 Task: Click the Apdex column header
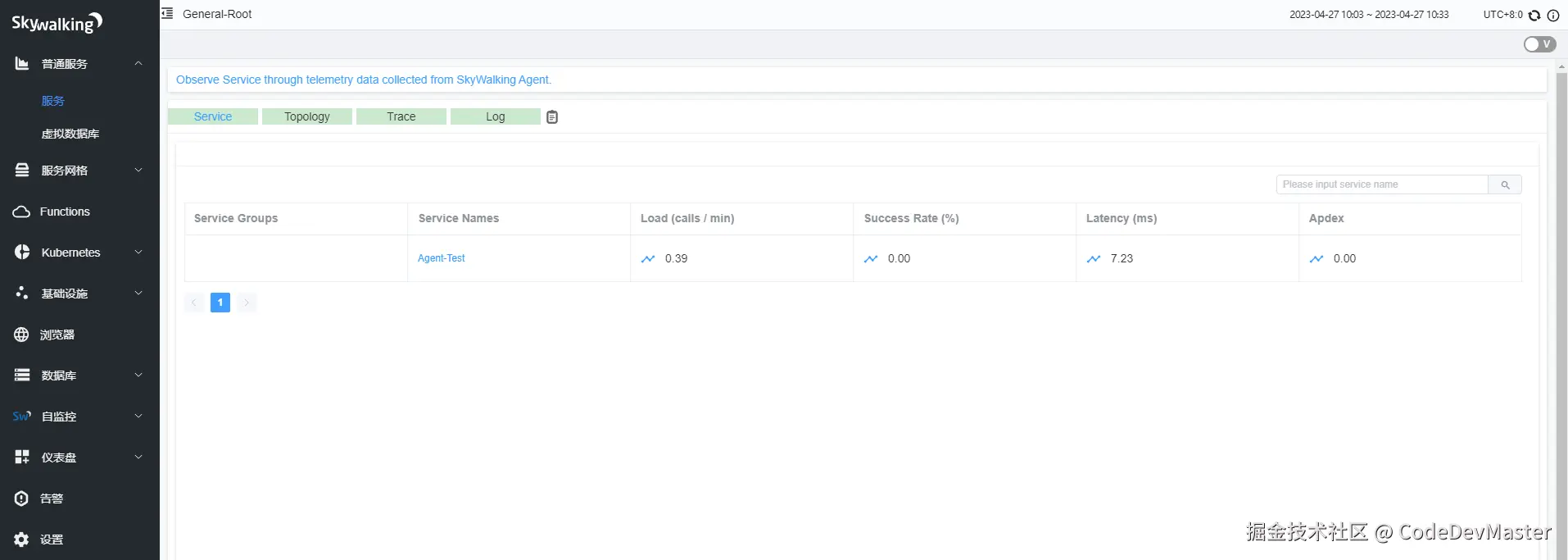click(x=1326, y=218)
